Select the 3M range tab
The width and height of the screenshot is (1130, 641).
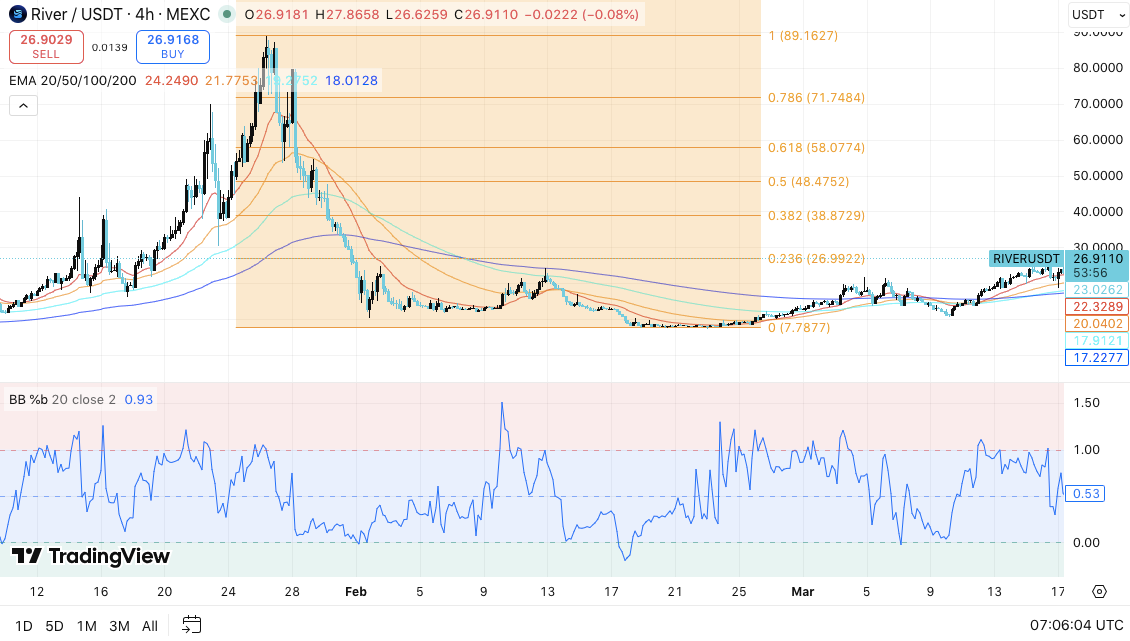pyautogui.click(x=118, y=625)
